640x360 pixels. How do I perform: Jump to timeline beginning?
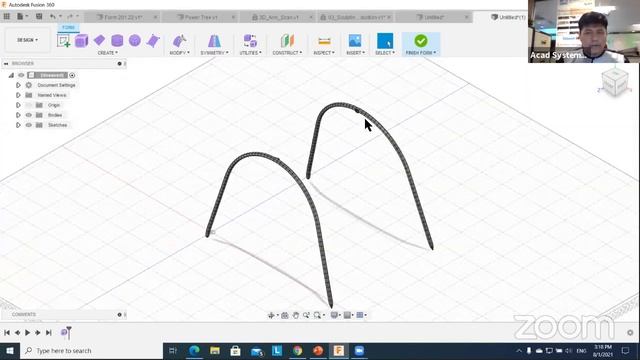coord(7,333)
